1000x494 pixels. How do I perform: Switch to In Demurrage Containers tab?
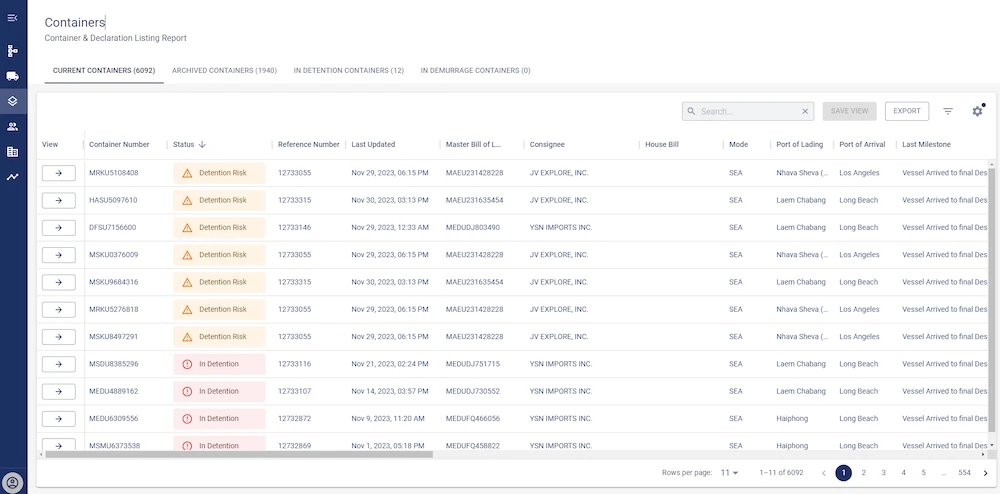475,71
